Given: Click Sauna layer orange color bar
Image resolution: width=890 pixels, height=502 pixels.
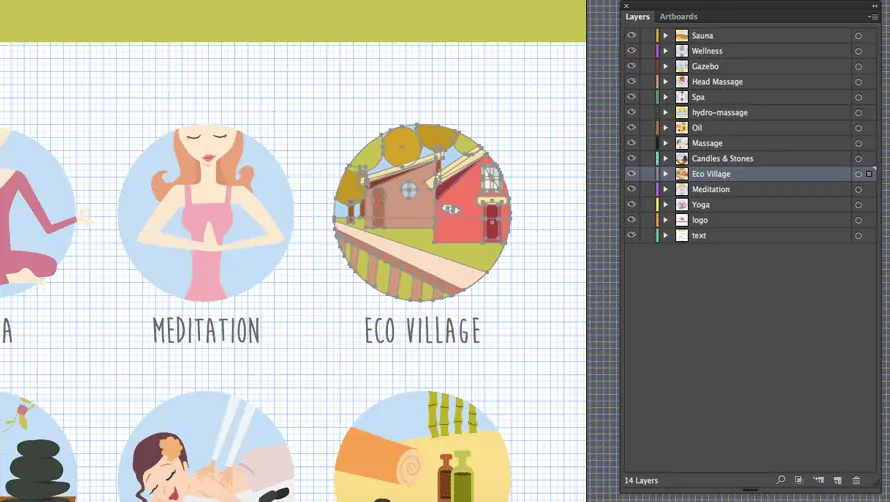Looking at the screenshot, I should pos(657,35).
